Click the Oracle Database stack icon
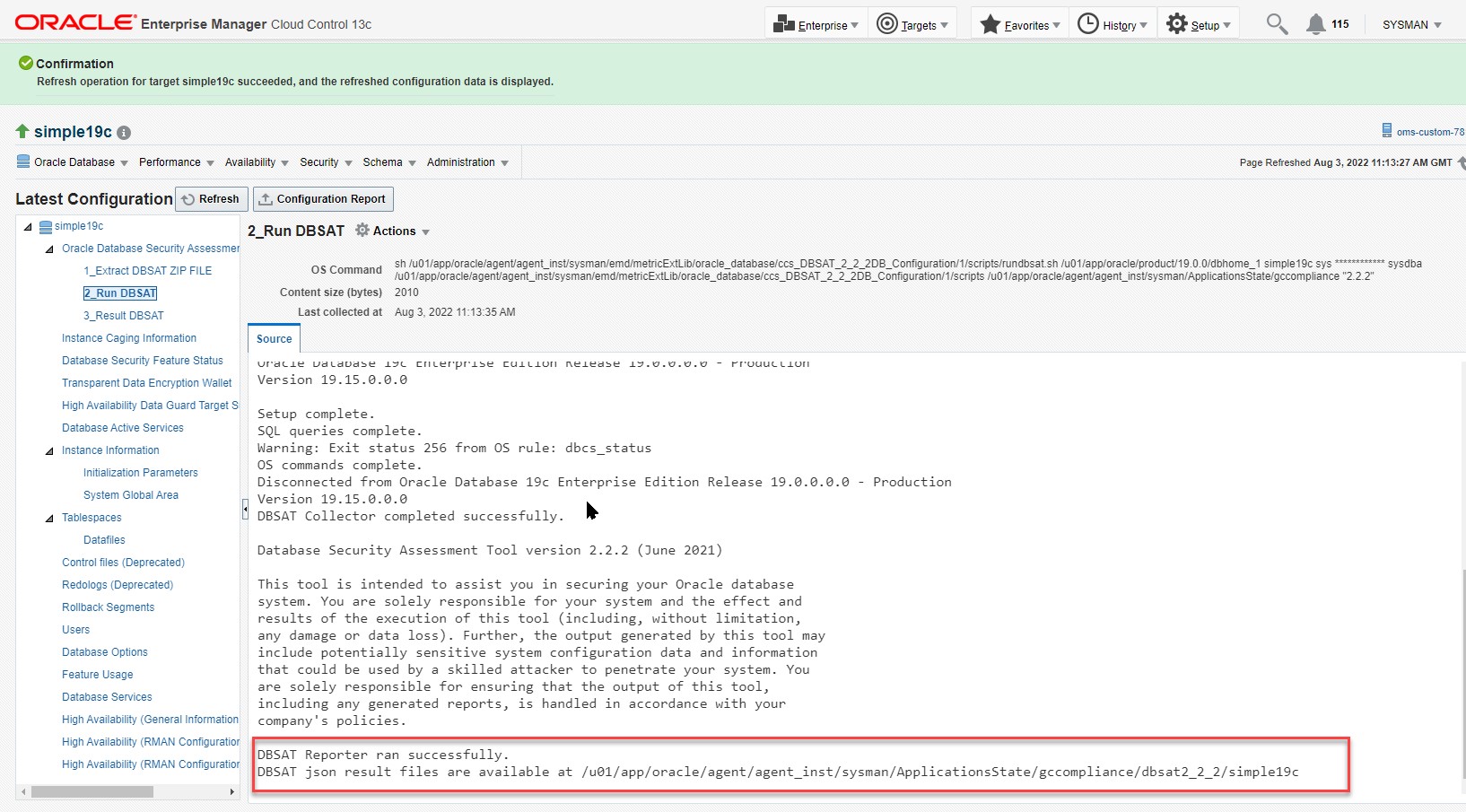Screen dimensions: 1466x812 23,162
